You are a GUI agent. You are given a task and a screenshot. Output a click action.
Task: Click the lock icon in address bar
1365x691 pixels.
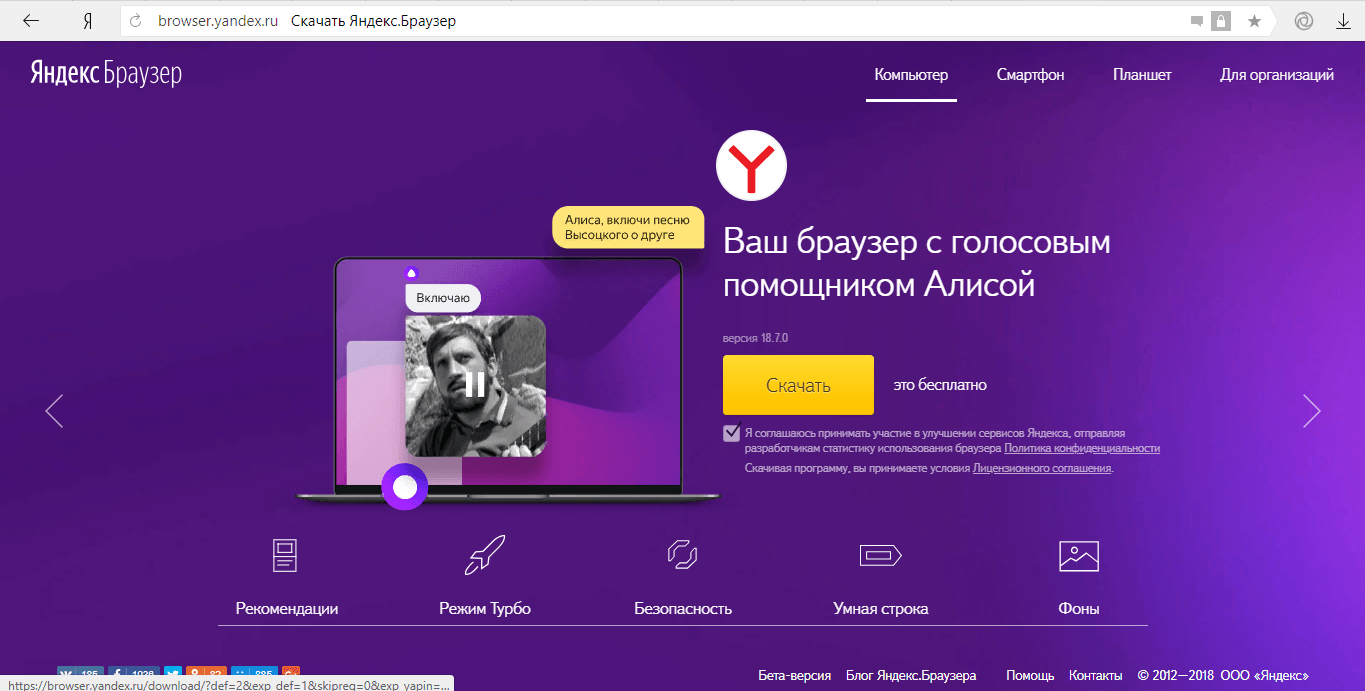coord(1220,21)
